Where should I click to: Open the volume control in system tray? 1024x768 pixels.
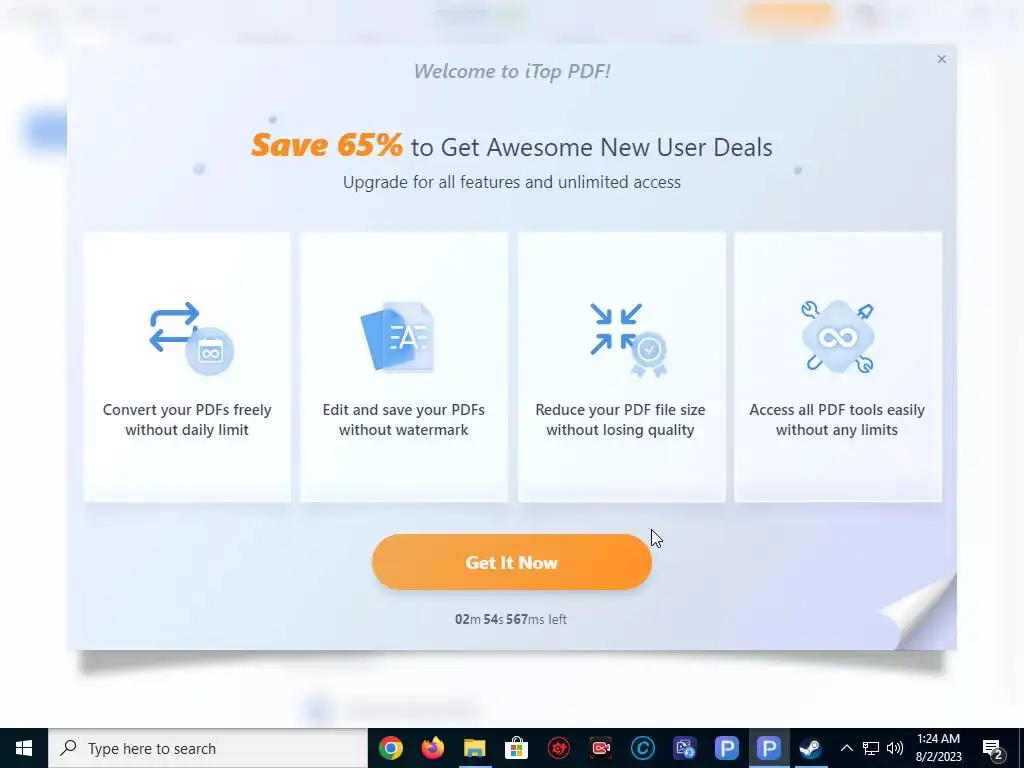coord(895,748)
